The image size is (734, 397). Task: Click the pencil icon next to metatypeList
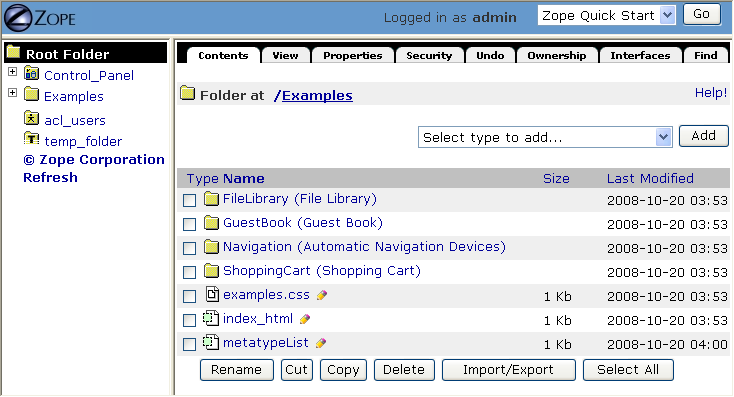321,343
